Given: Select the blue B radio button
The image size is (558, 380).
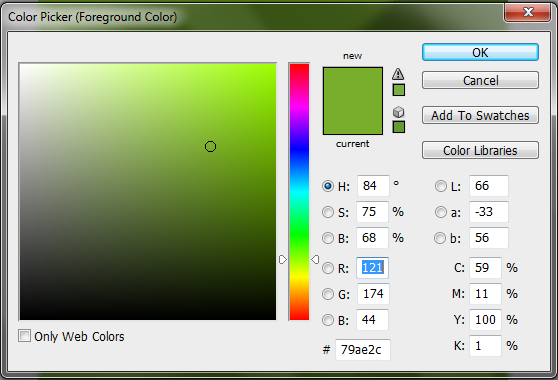Looking at the screenshot, I should (327, 320).
